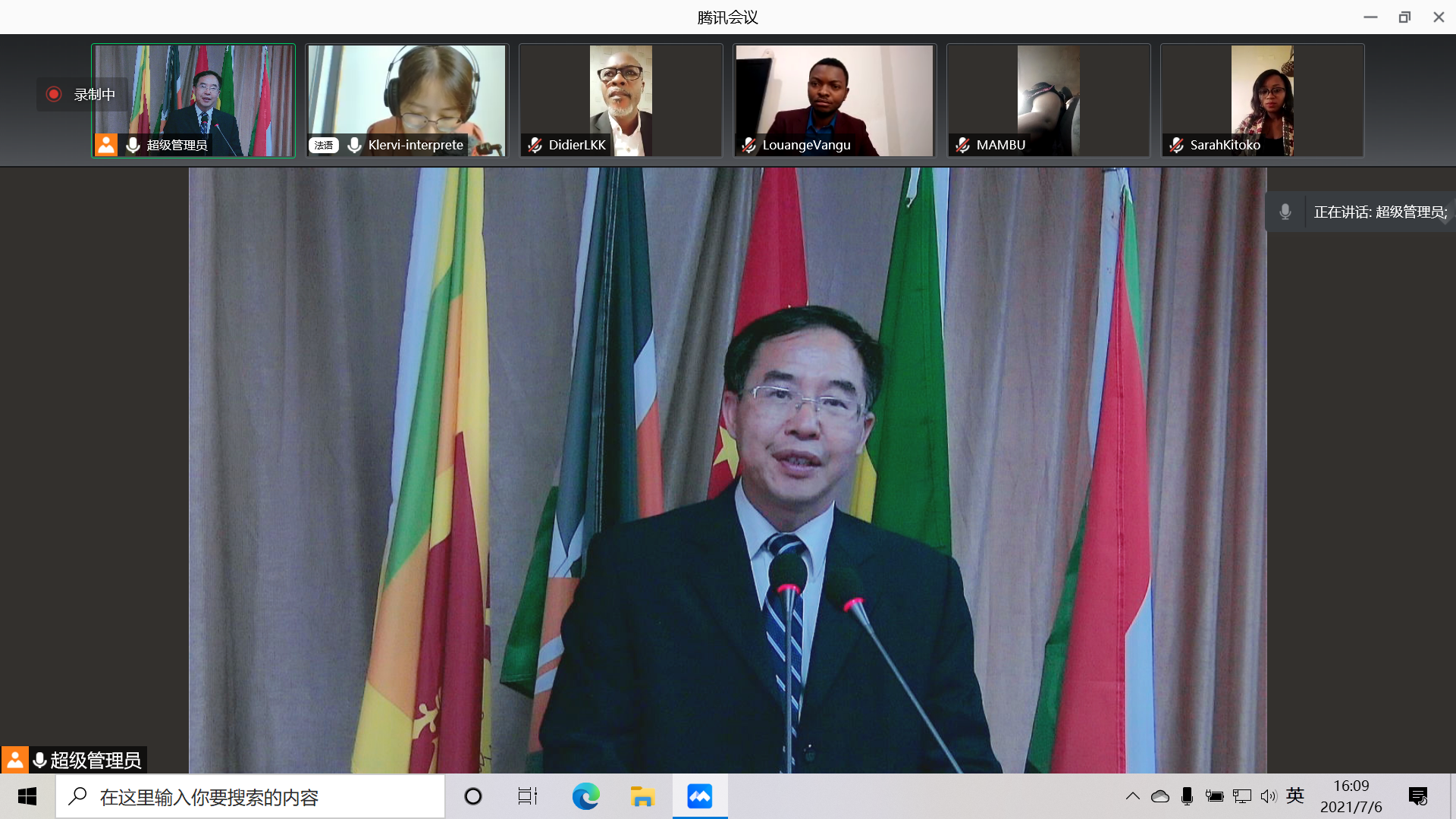This screenshot has width=1456, height=819.
Task: Click the microphone tray icon
Action: point(1187,796)
